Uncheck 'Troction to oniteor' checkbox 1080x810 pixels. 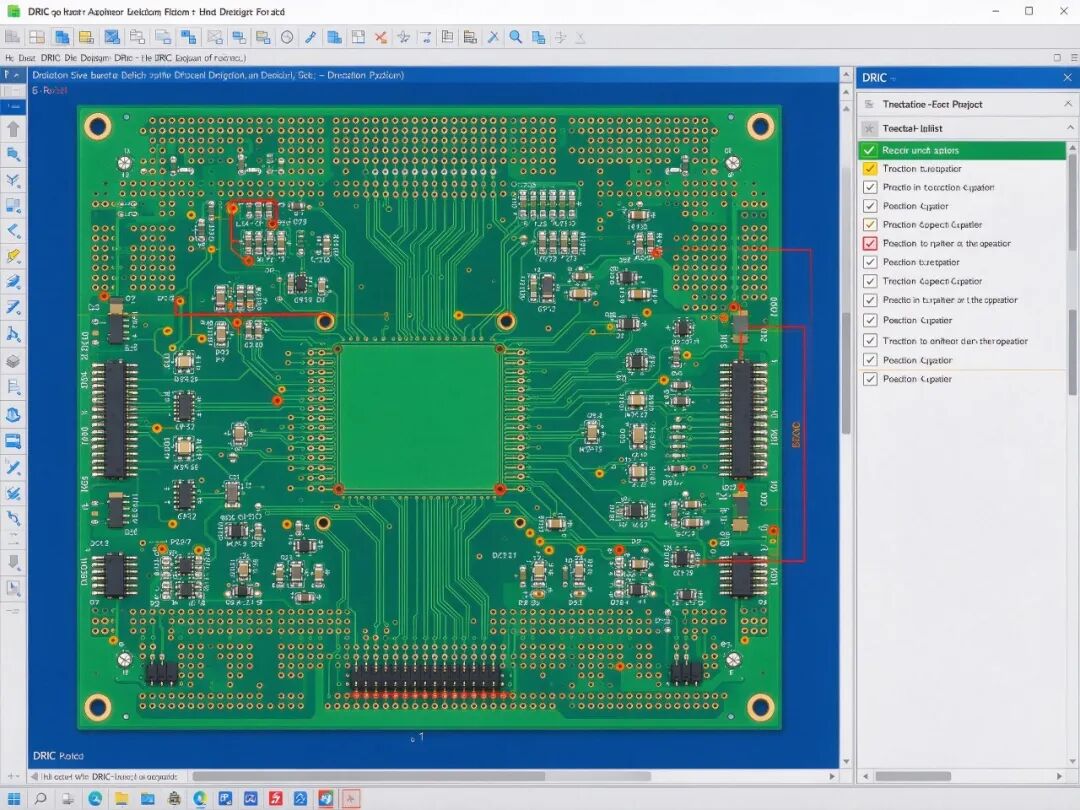click(870, 340)
